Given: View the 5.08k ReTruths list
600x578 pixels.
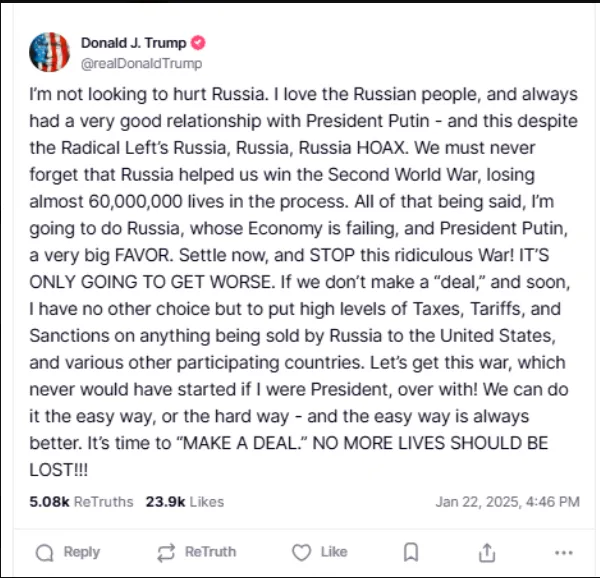Looking at the screenshot, I should tap(81, 501).
